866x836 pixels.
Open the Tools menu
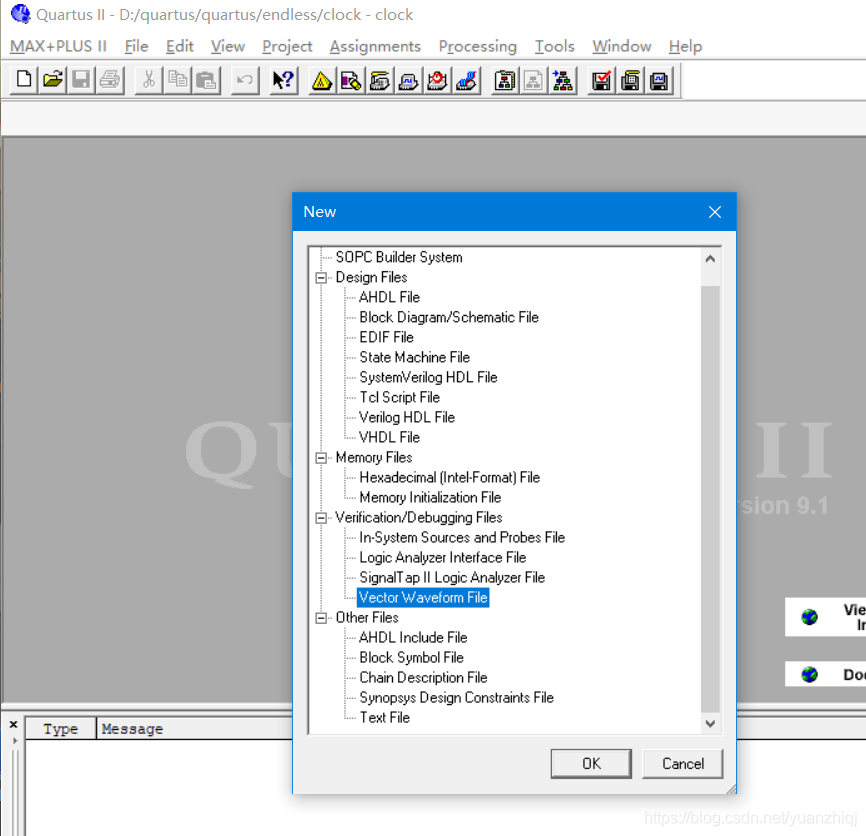(555, 46)
